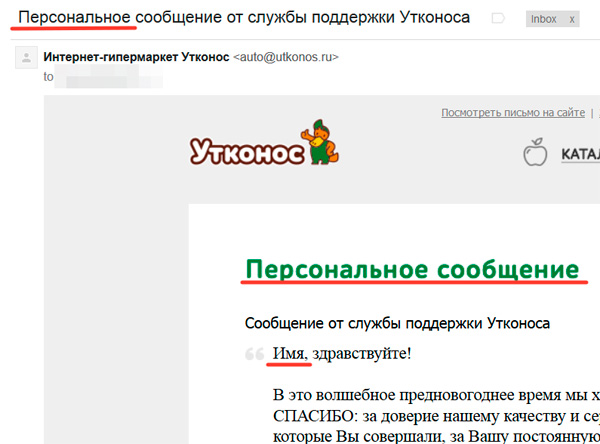Open the Inbox label

click(x=543, y=19)
